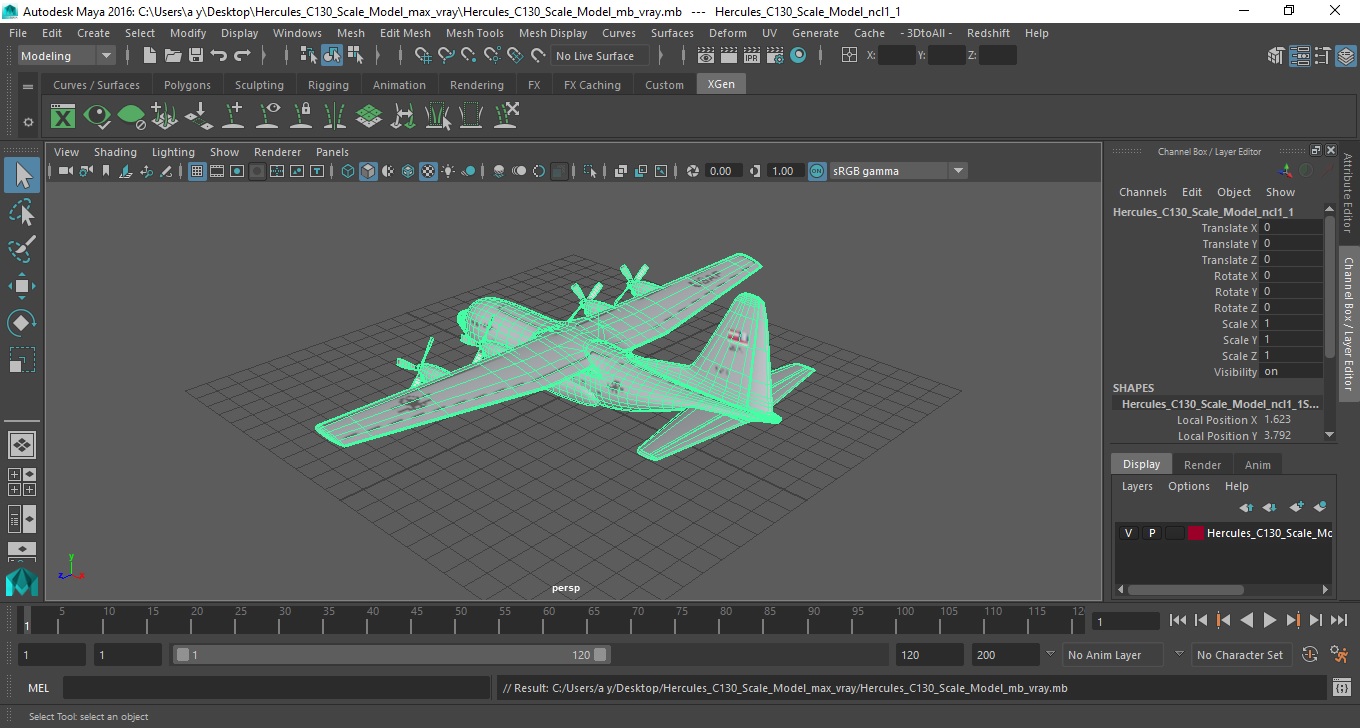The width and height of the screenshot is (1360, 728).
Task: Choose the Rotate tool in toolbox
Action: click(x=22, y=323)
